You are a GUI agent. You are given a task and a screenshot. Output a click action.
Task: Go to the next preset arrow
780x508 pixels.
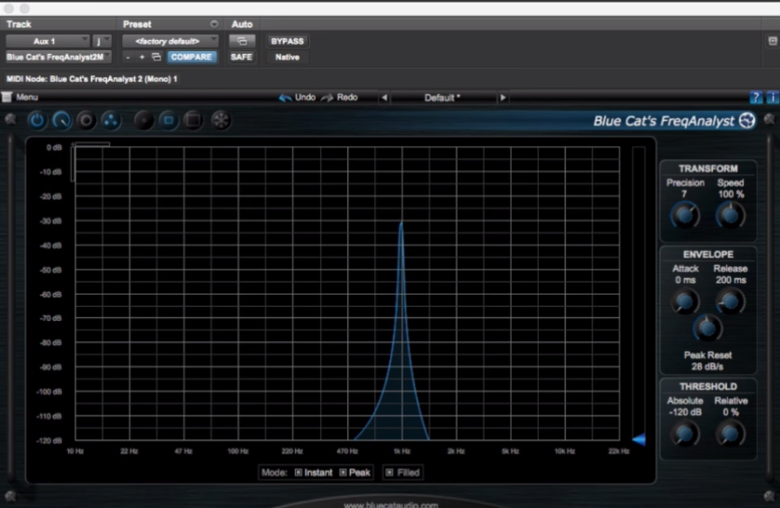point(503,98)
